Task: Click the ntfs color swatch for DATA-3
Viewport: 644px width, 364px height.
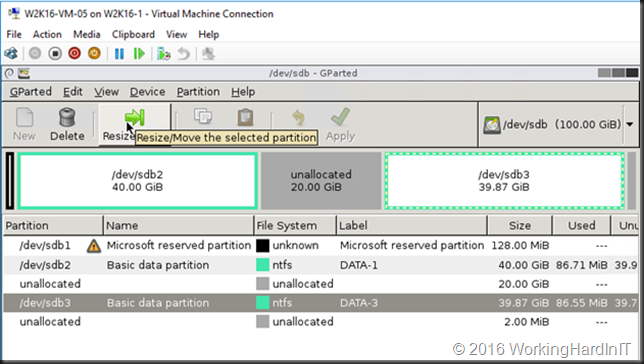Action: [262, 303]
